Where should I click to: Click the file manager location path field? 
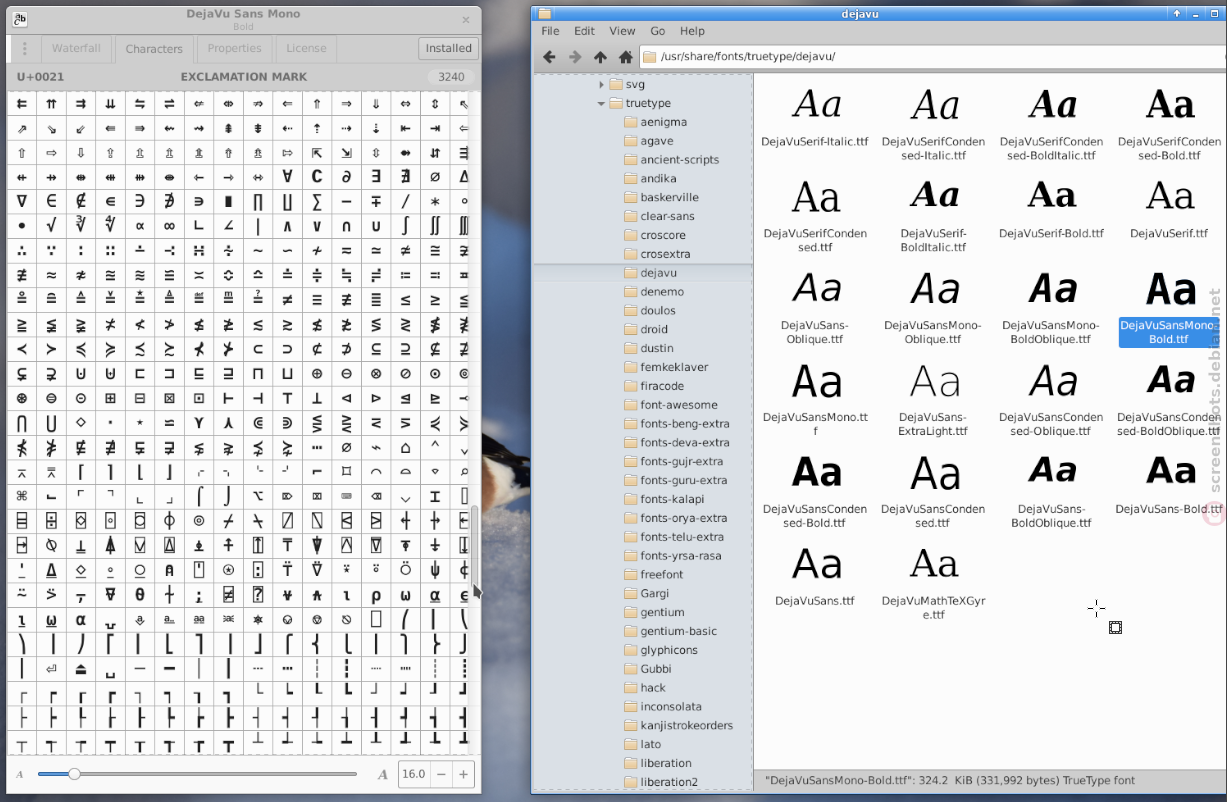coord(930,57)
